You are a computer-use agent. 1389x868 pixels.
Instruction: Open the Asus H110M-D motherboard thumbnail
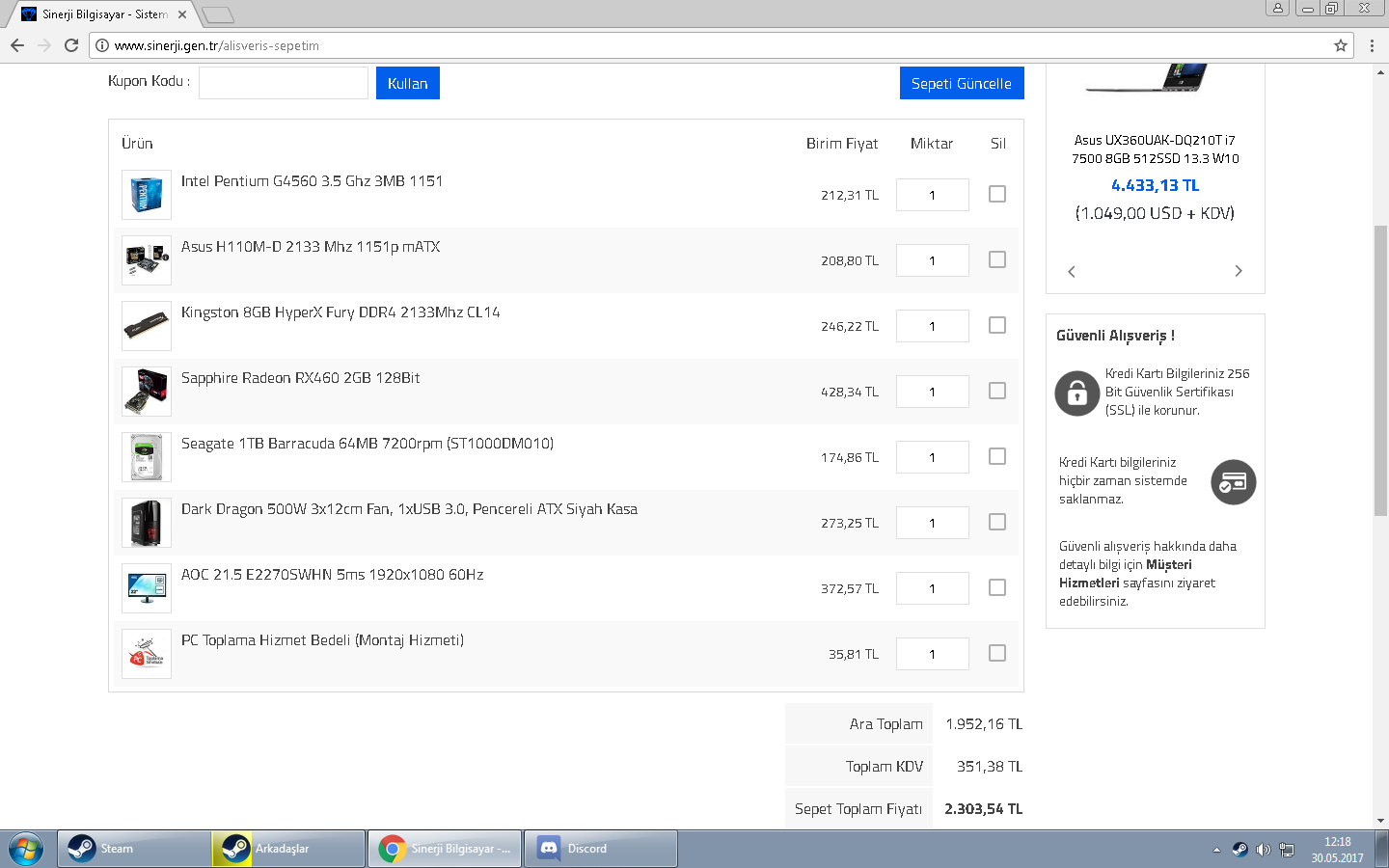tap(147, 260)
